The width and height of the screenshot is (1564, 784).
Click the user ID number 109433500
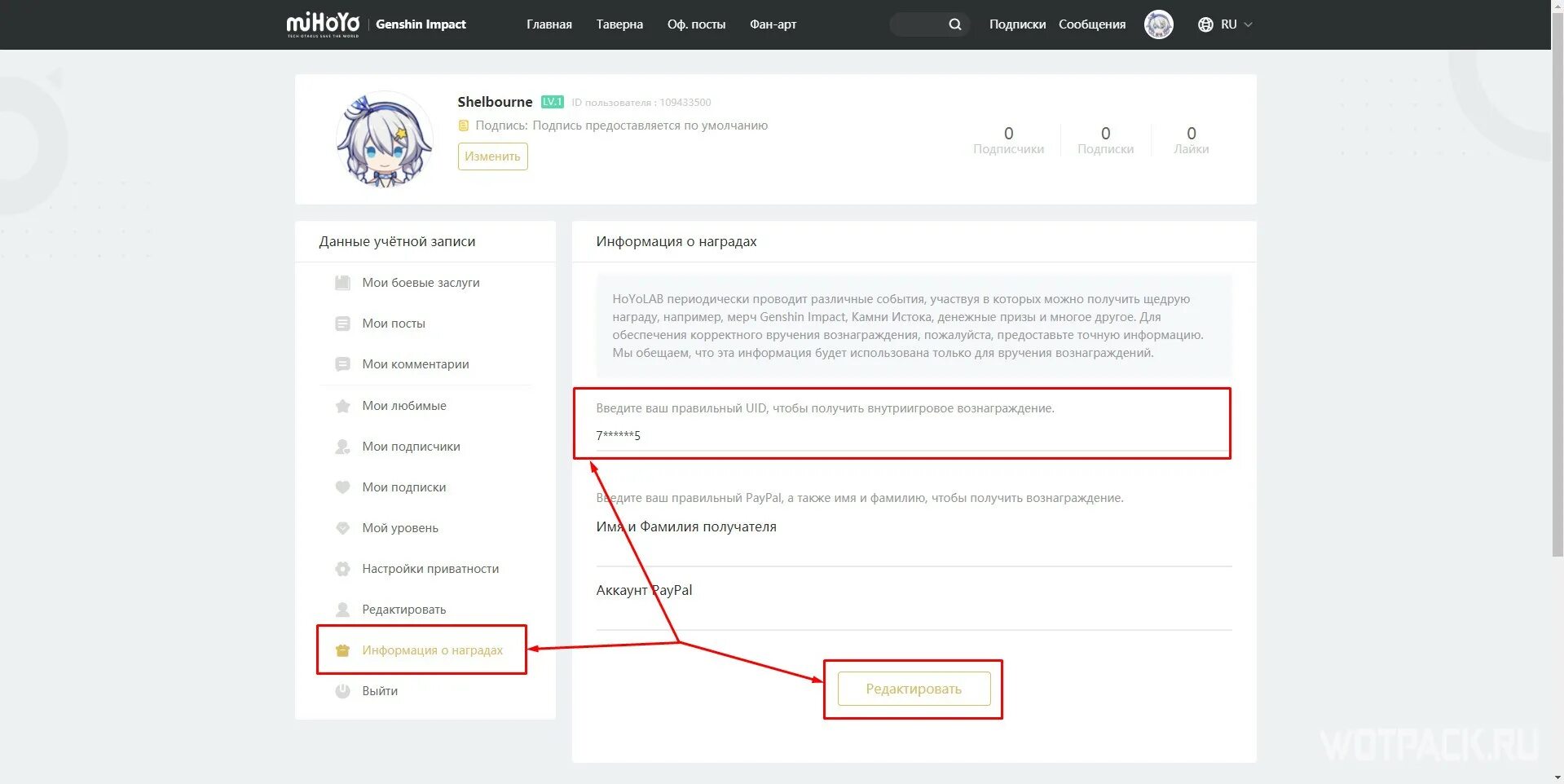tap(685, 103)
